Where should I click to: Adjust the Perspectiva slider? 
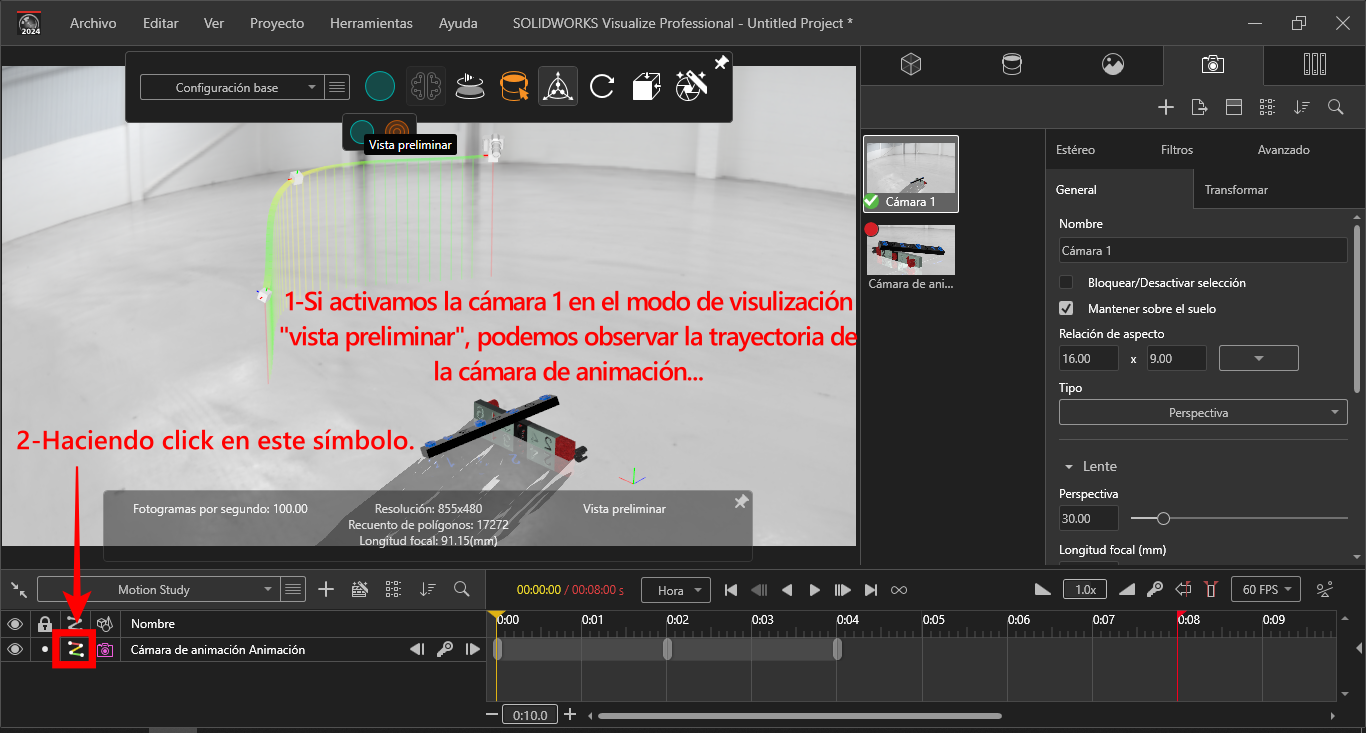click(x=1163, y=518)
